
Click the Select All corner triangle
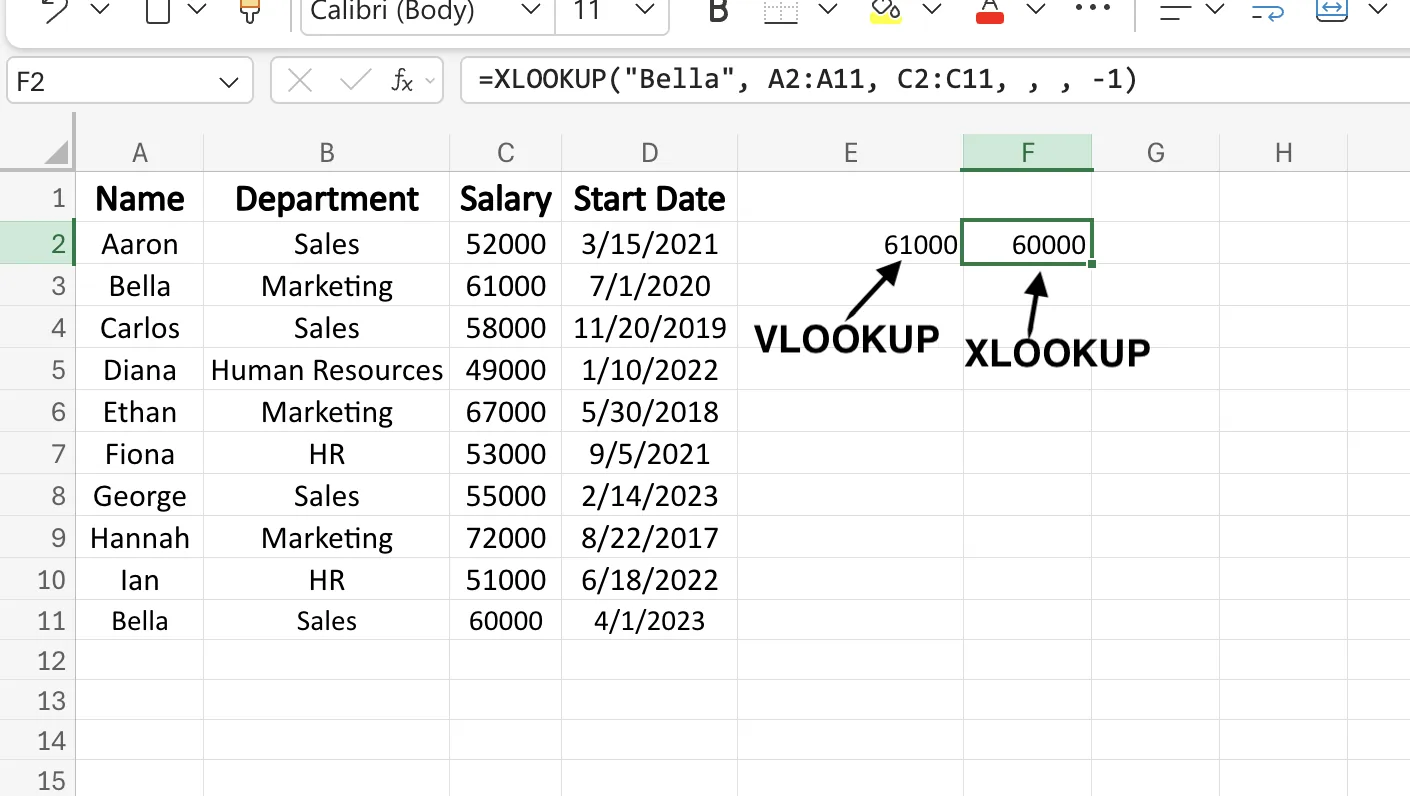coord(57,152)
